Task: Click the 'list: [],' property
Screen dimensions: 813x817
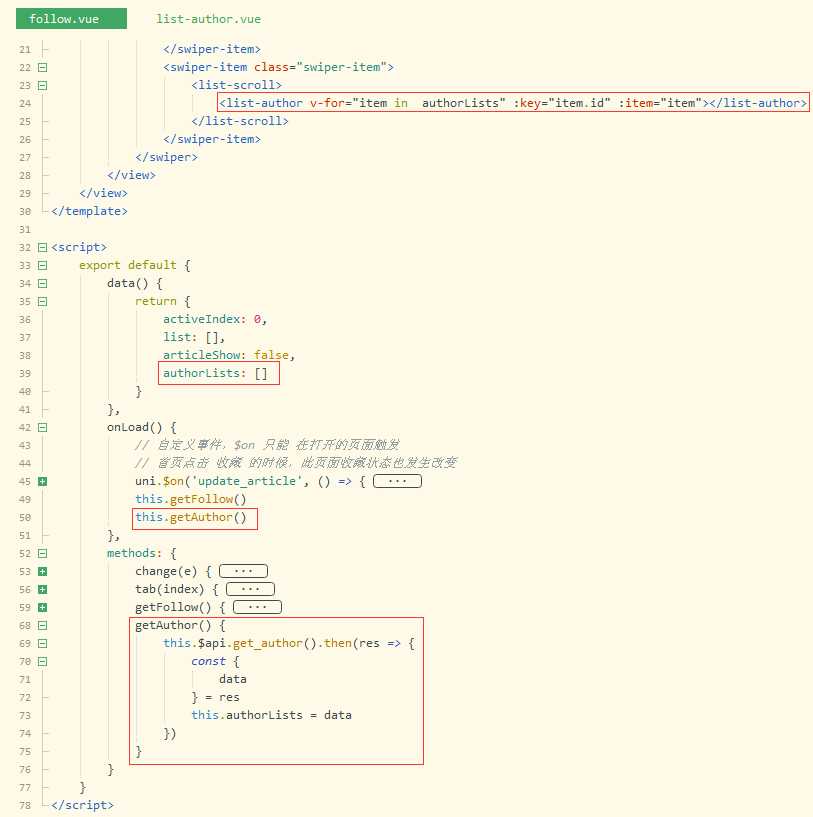Action: tap(194, 337)
